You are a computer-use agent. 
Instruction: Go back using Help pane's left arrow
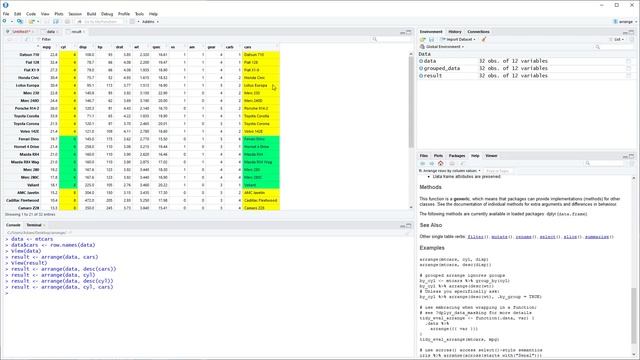[423, 163]
